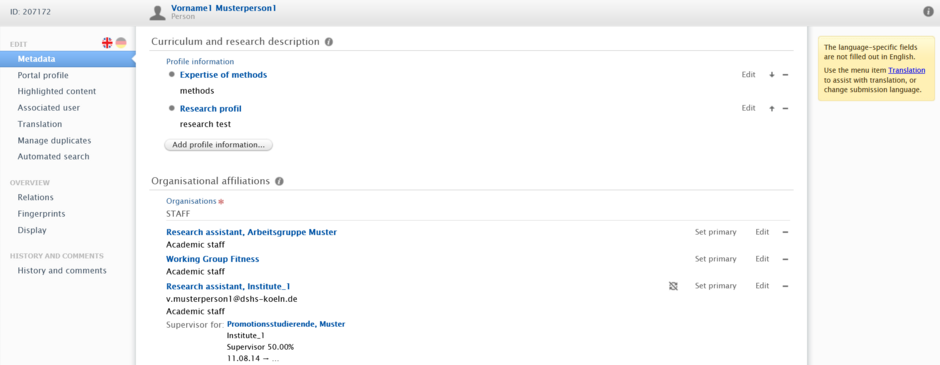Show info for Organisational affiliations
Viewport: 940px width, 365px height.
pos(279,181)
